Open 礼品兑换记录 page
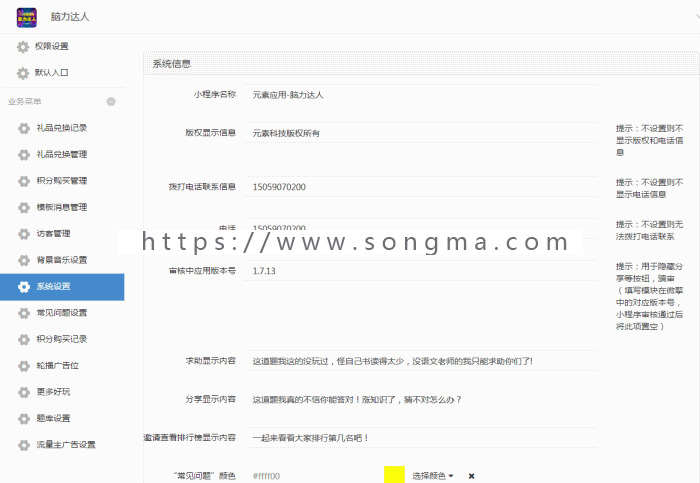This screenshot has width=700, height=483. point(62,128)
